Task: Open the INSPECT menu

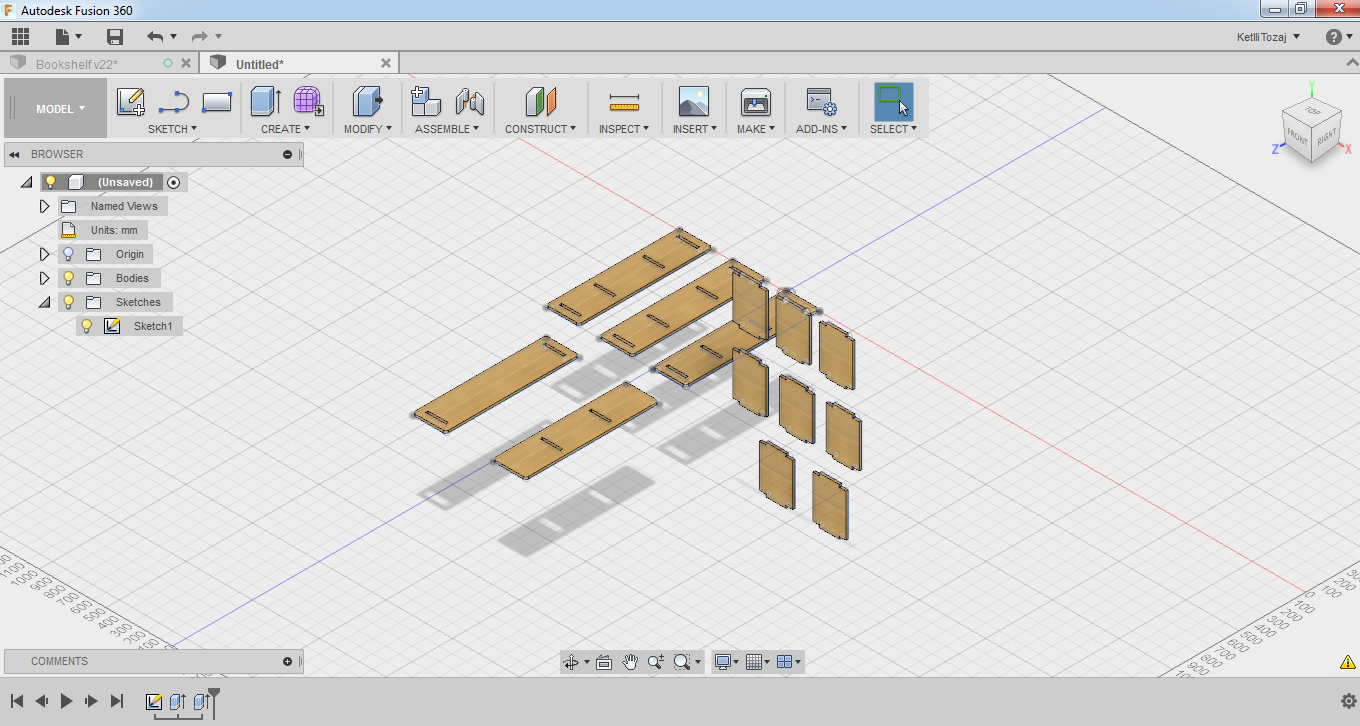Action: pos(625,129)
